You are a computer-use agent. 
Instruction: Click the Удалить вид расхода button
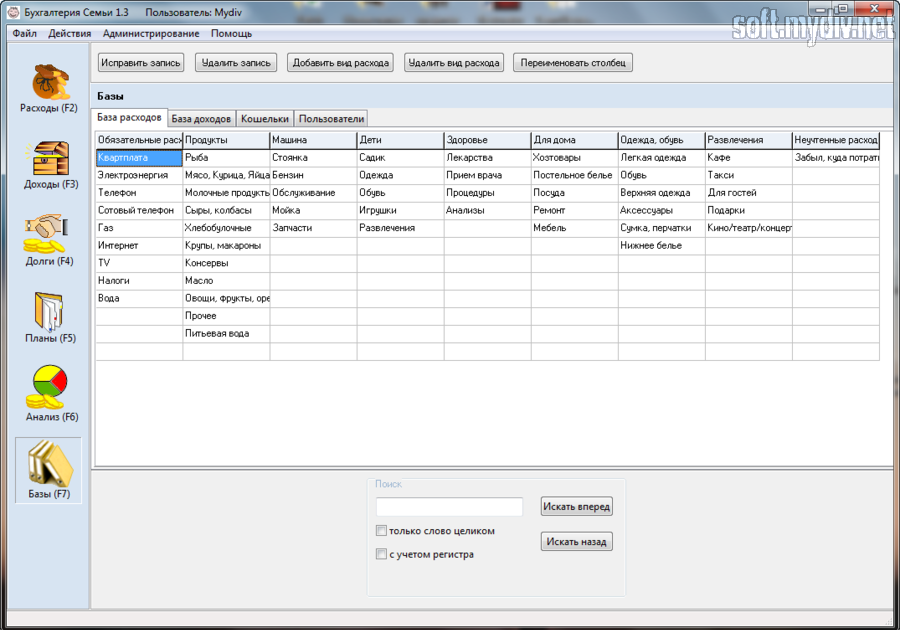[453, 63]
